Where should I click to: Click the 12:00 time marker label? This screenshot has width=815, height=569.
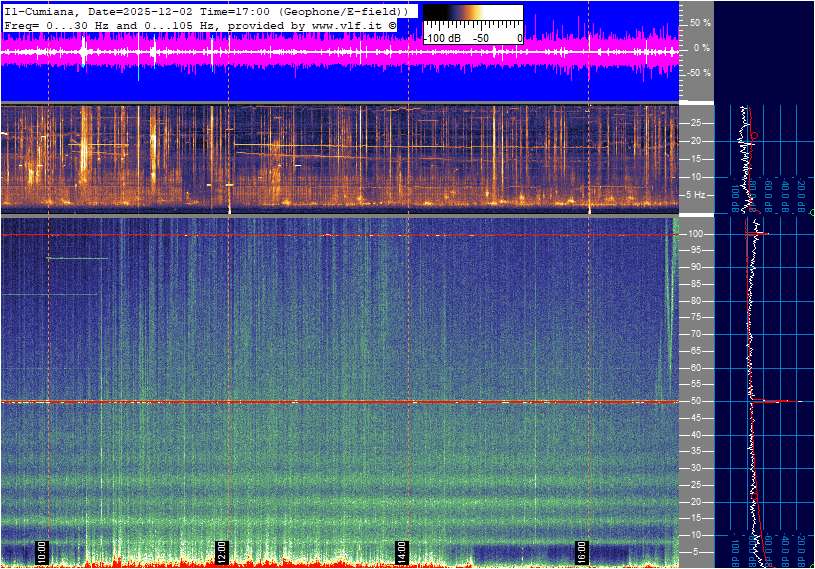(222, 551)
